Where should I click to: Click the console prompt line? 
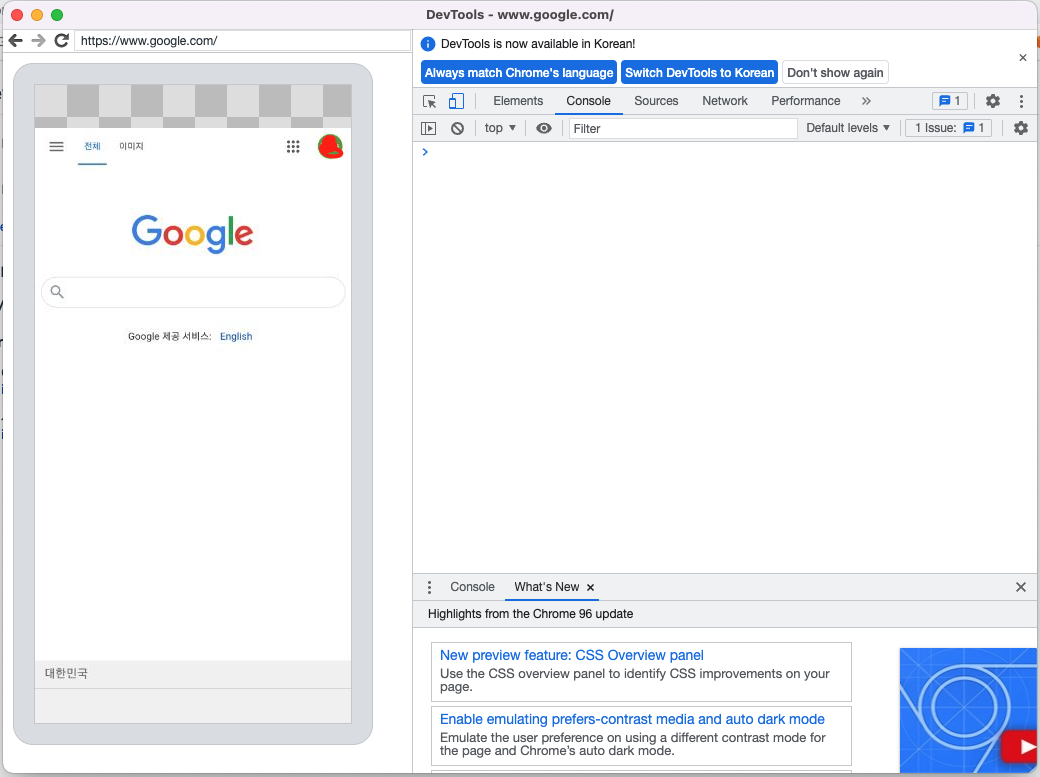click(x=726, y=152)
